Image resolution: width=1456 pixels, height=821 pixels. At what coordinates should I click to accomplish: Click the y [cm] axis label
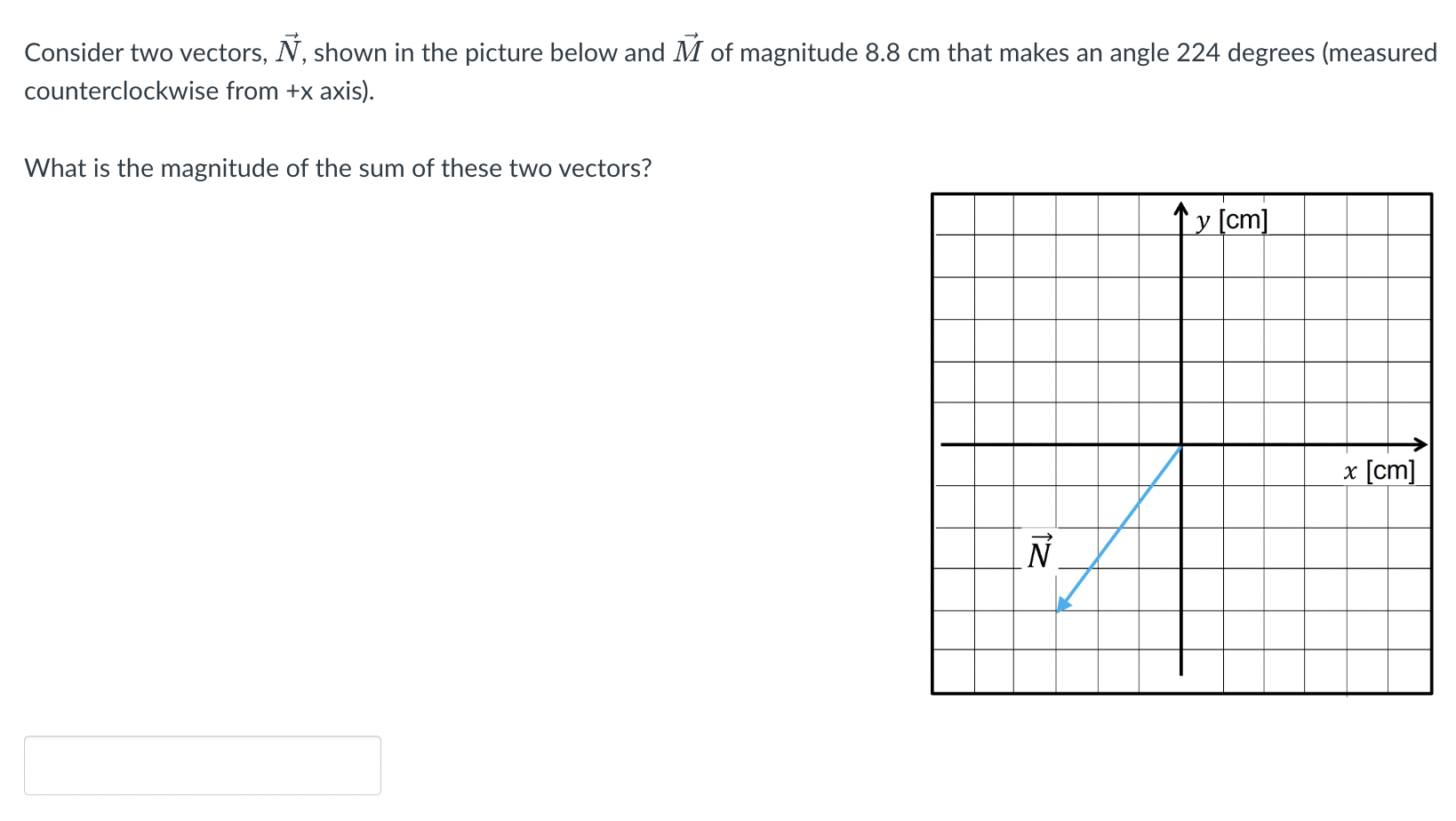(1231, 220)
